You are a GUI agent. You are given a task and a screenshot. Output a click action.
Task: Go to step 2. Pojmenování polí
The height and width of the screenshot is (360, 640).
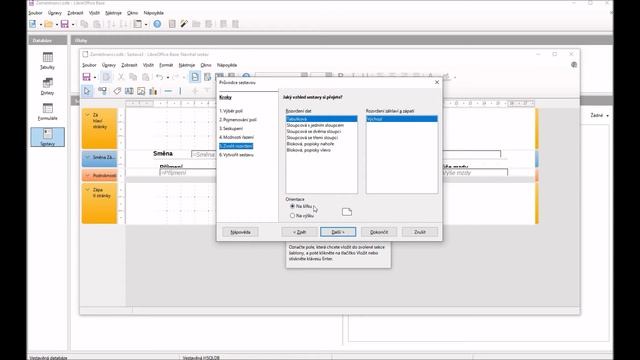pyautogui.click(x=238, y=120)
